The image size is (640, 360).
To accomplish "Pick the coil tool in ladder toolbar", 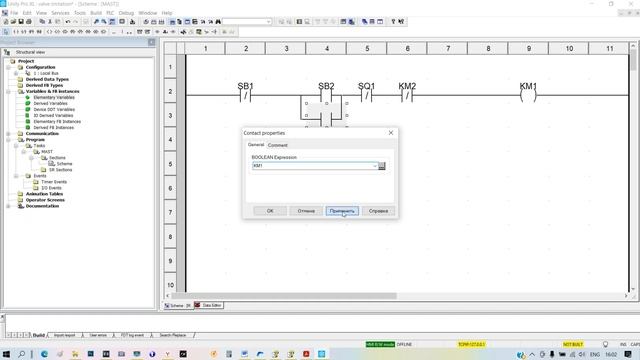I will (49, 31).
